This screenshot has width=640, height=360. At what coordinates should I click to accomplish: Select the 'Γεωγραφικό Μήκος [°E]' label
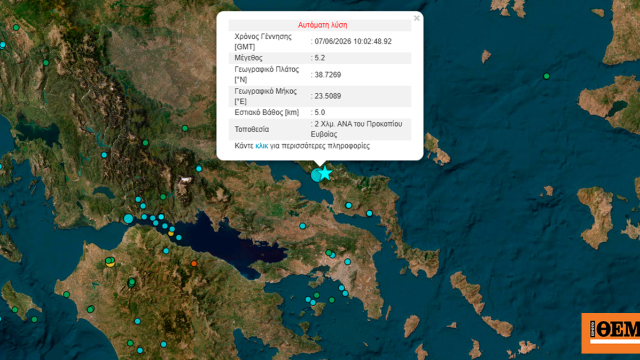[x=266, y=96]
